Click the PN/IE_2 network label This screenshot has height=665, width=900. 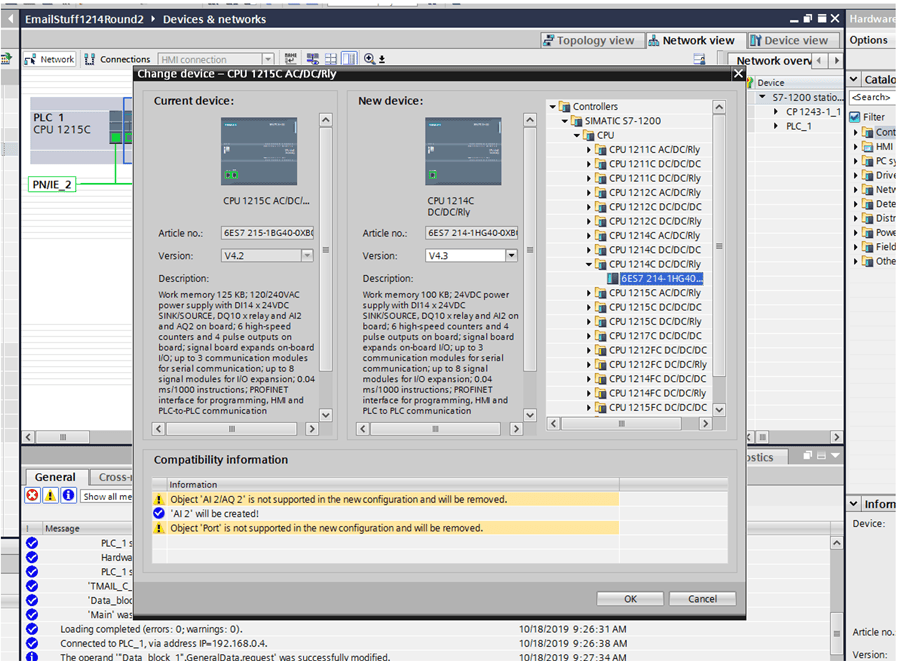(x=52, y=184)
